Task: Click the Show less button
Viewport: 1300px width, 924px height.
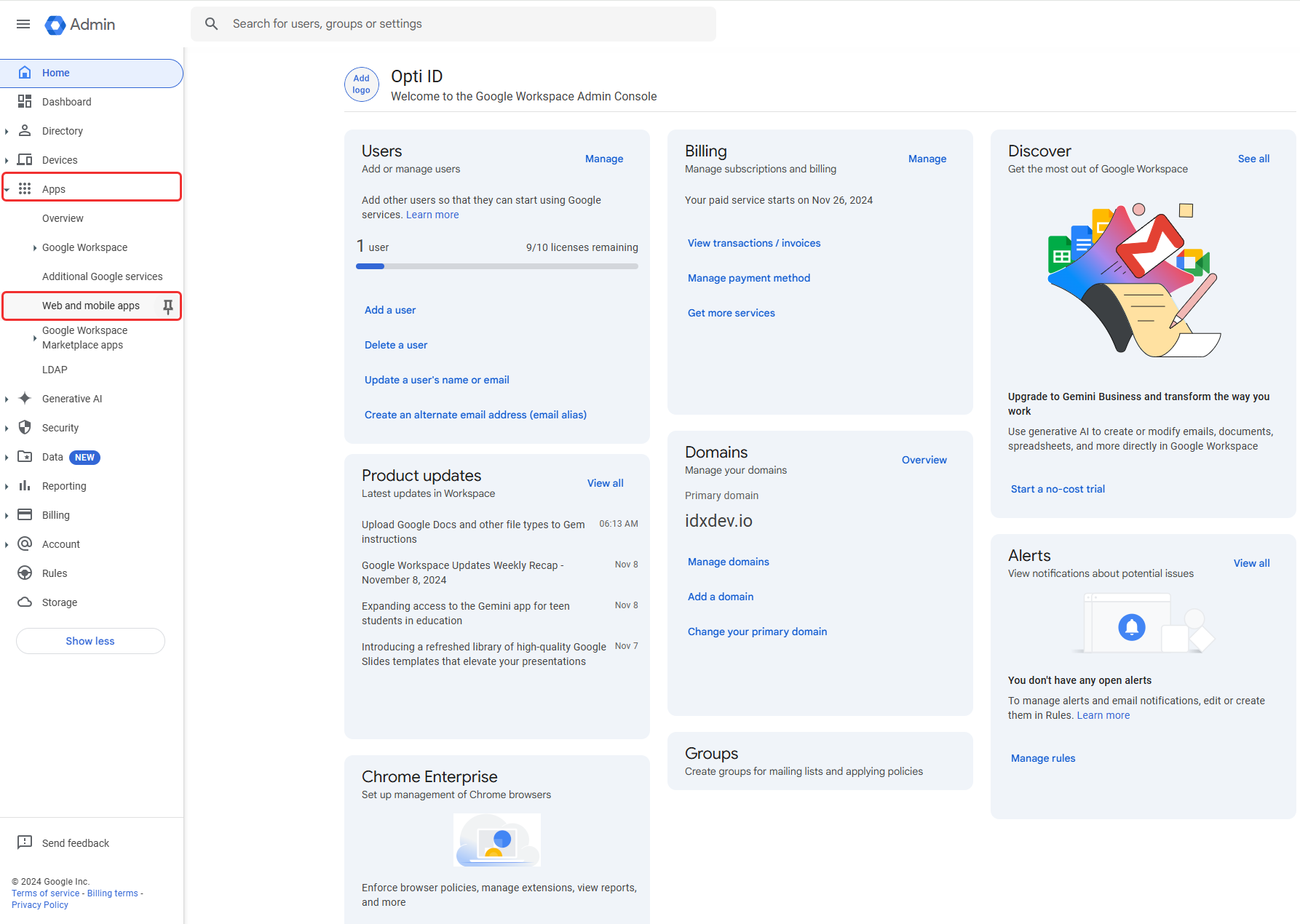Action: click(x=90, y=641)
